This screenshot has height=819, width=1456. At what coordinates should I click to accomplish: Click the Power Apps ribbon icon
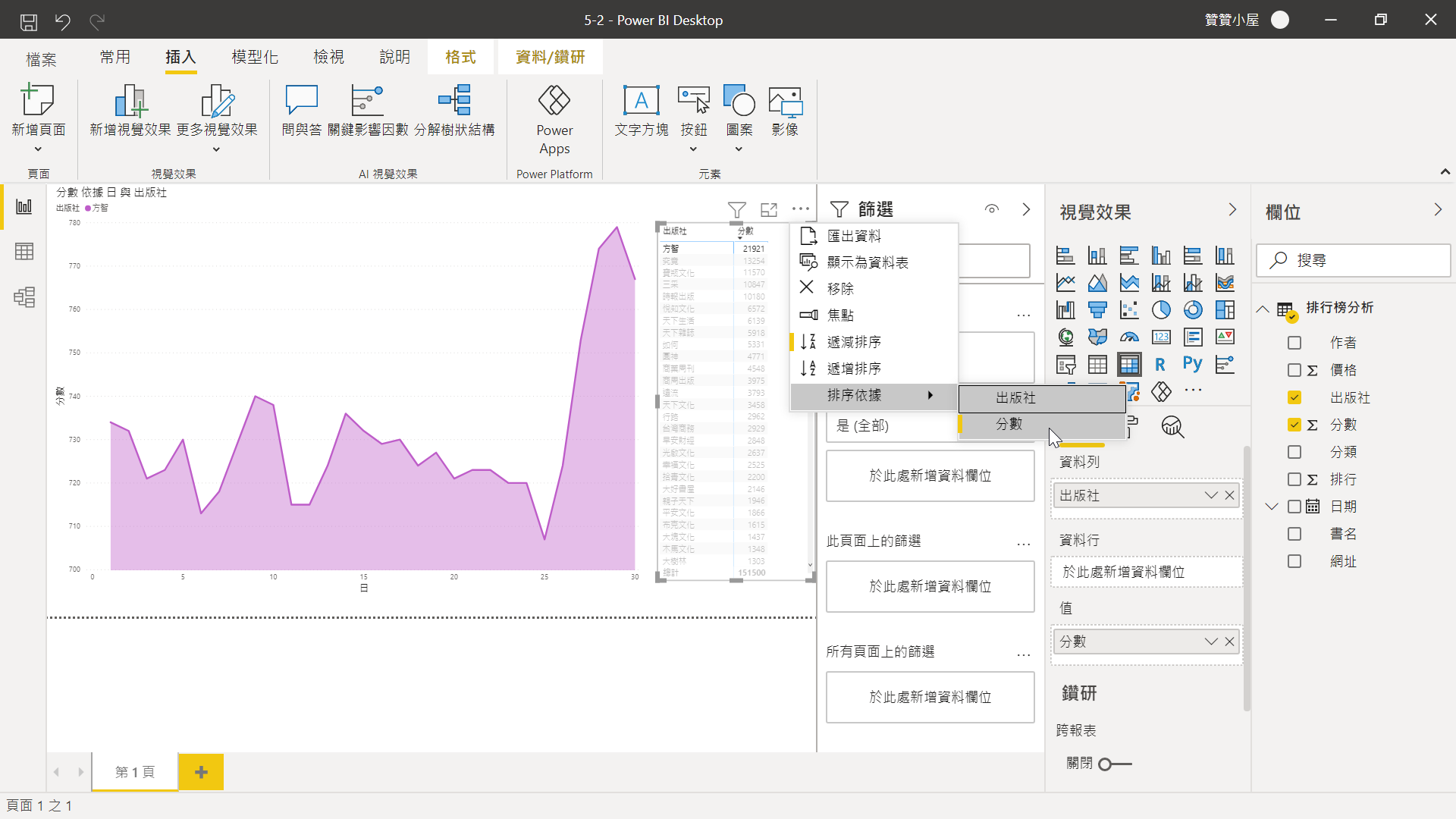tap(554, 120)
